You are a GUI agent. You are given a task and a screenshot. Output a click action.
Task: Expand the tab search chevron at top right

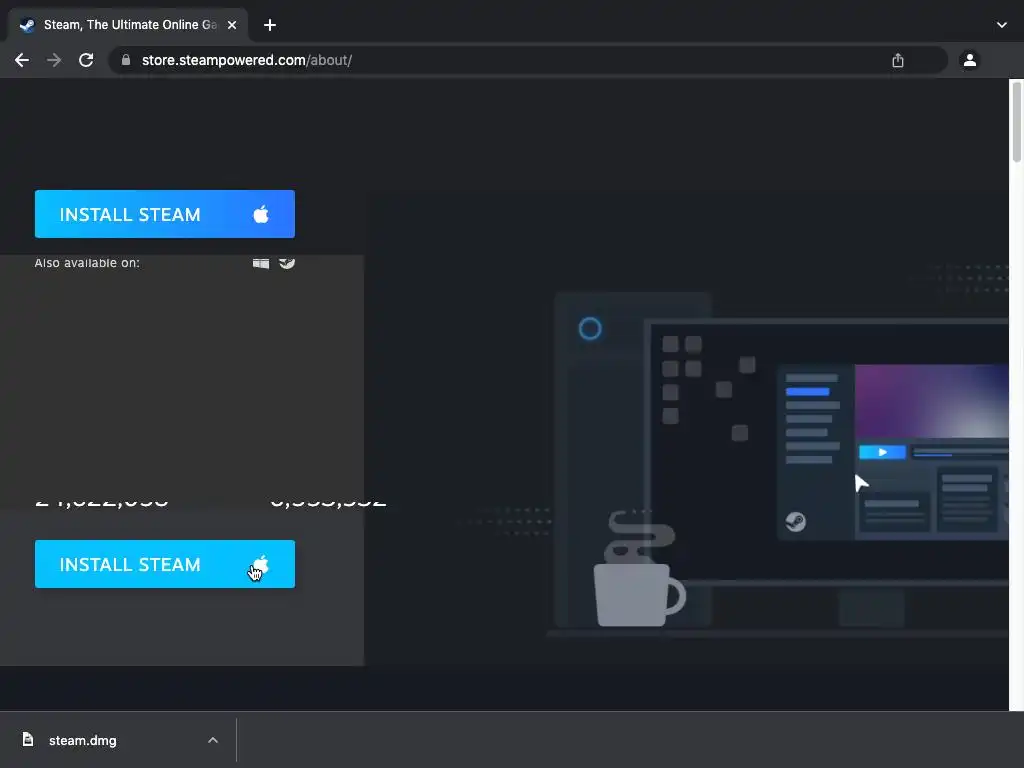(x=1002, y=25)
